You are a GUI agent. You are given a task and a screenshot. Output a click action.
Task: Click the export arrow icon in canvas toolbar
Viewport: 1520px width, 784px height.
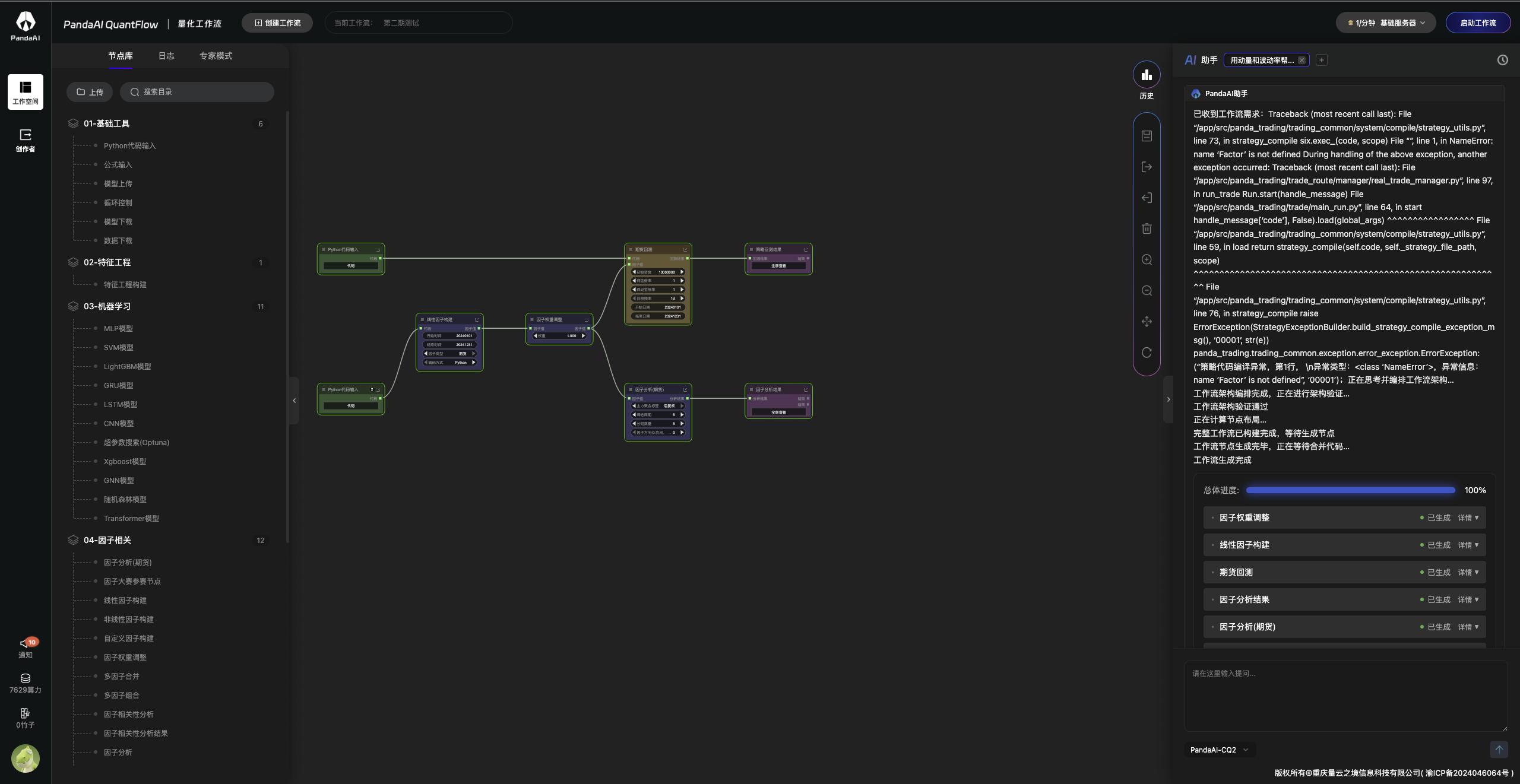point(1147,167)
